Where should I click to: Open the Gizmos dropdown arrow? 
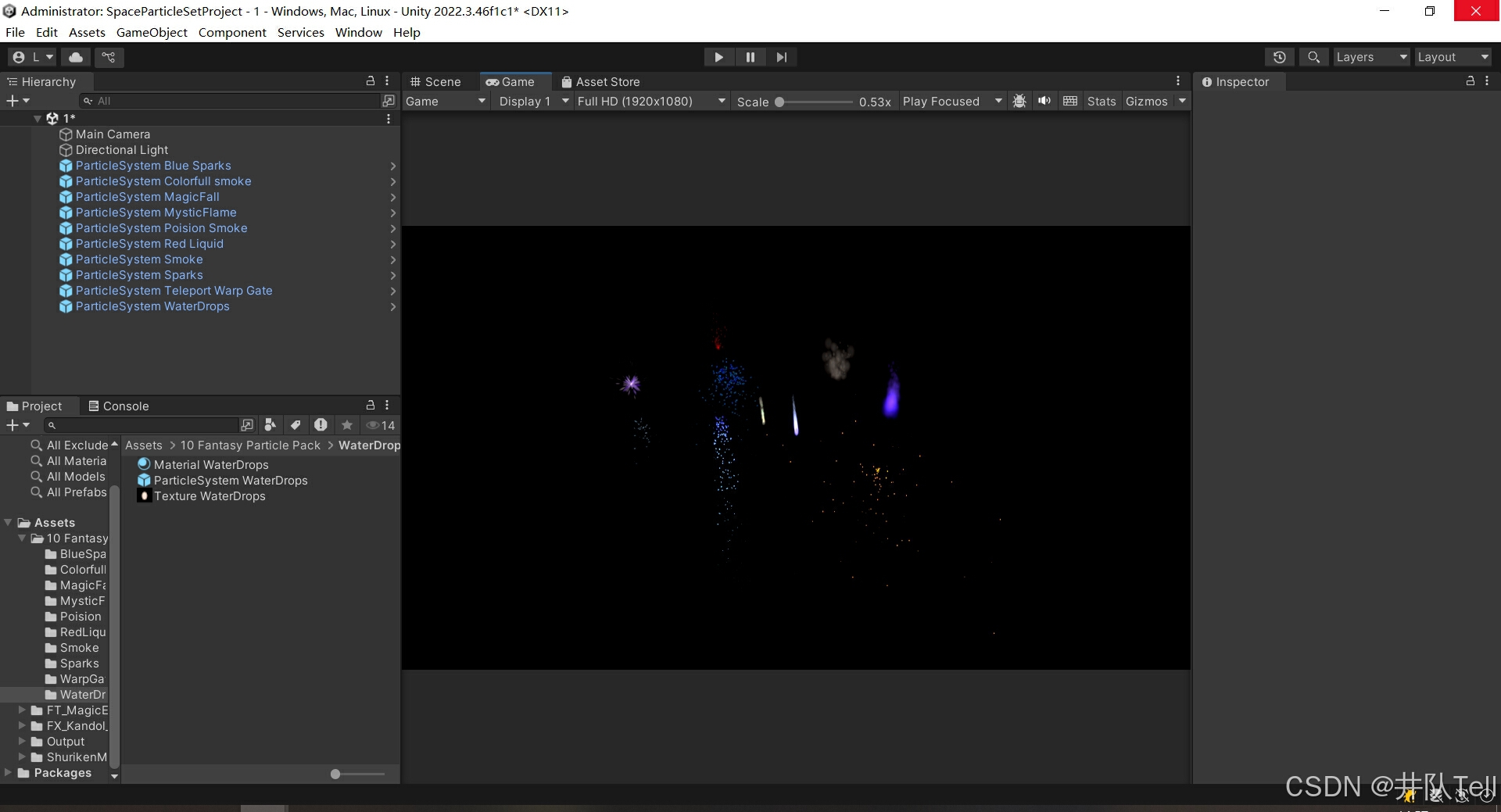click(1182, 102)
